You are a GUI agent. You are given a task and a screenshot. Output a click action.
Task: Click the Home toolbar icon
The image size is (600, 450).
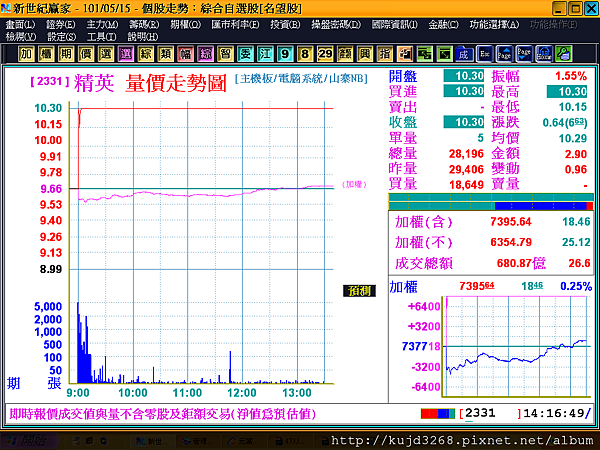[544, 54]
